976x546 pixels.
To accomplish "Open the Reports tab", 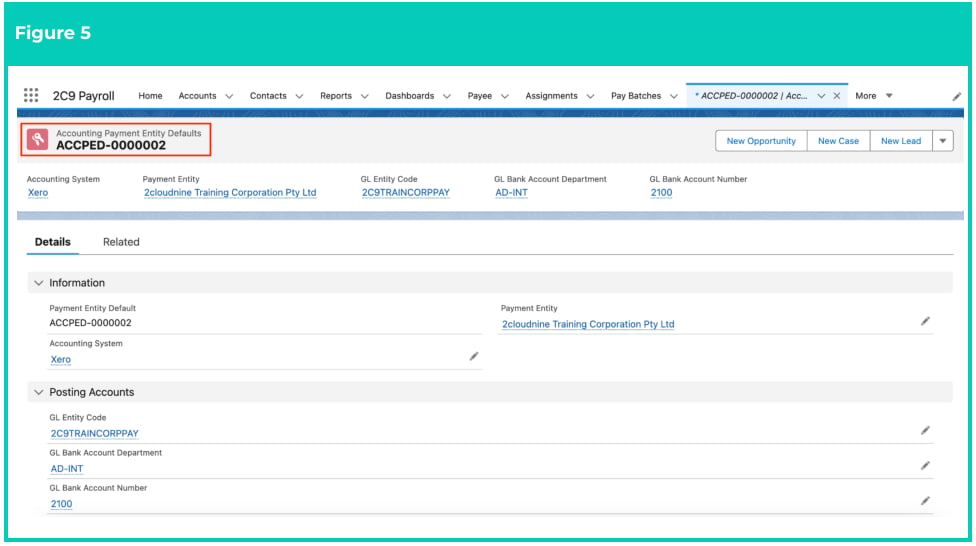I will pos(336,96).
